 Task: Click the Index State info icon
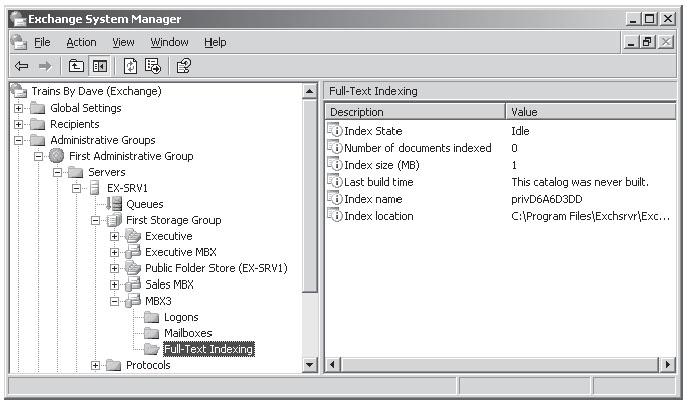tap(335, 130)
